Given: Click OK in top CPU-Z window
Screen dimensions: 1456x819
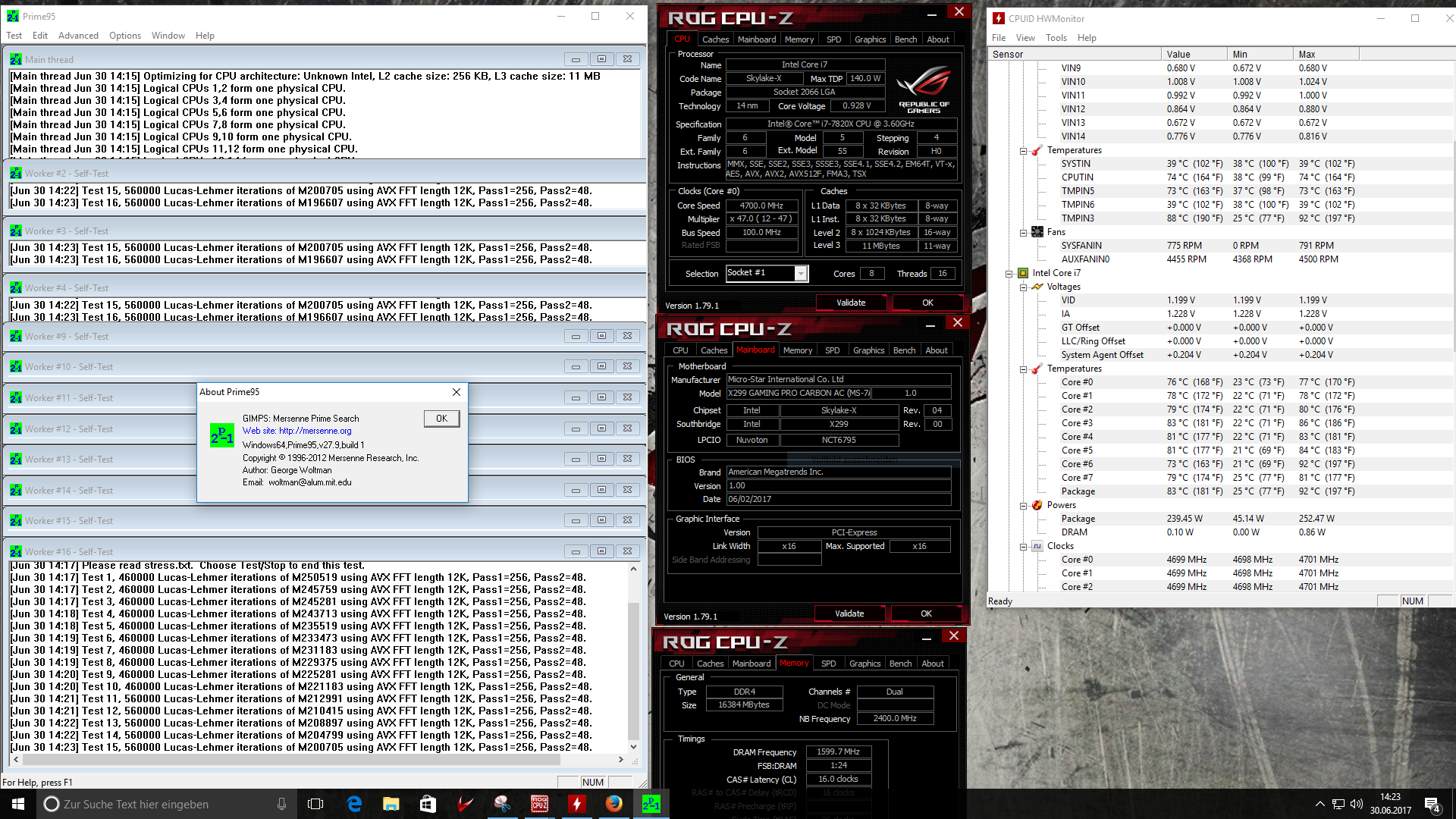Looking at the screenshot, I should click(927, 303).
